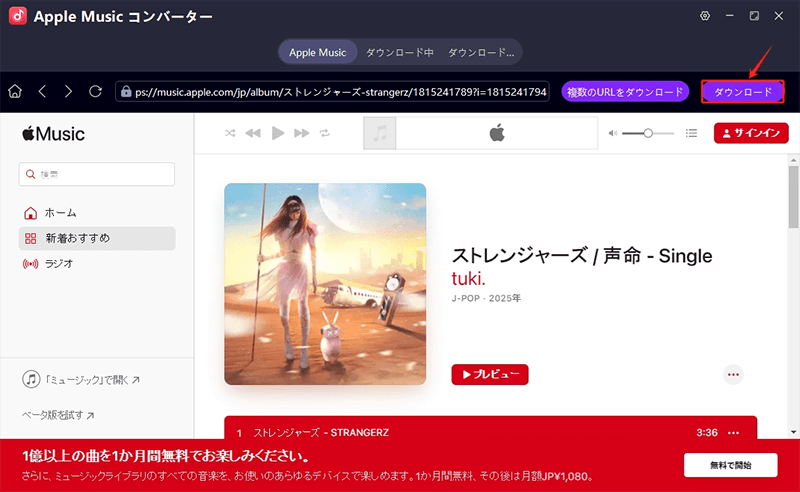Select 新着おすすめ in the sidebar
The width and height of the screenshot is (800, 492).
click(x=97, y=238)
